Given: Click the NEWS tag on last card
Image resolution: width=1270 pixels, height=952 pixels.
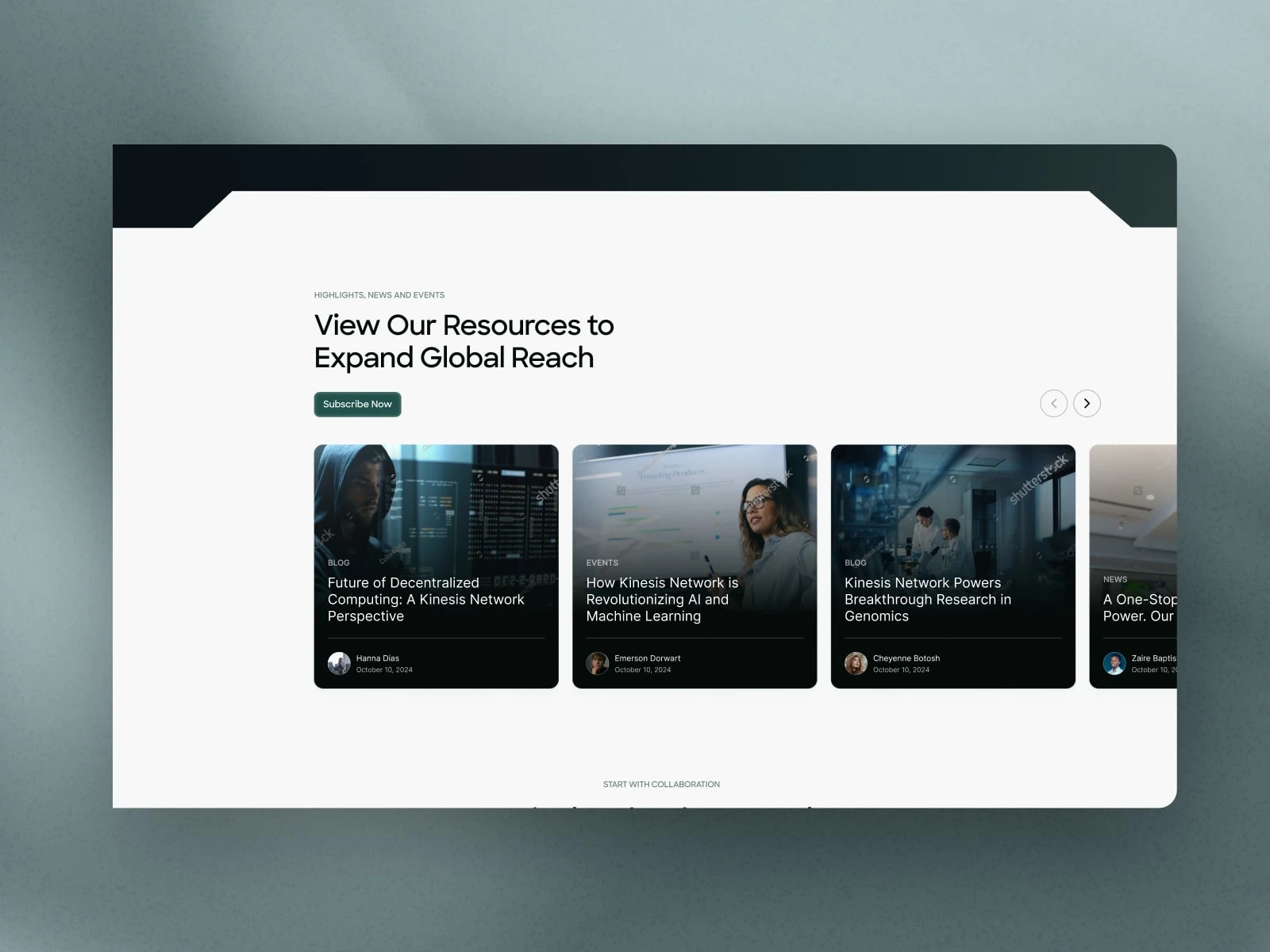Looking at the screenshot, I should point(1114,579).
